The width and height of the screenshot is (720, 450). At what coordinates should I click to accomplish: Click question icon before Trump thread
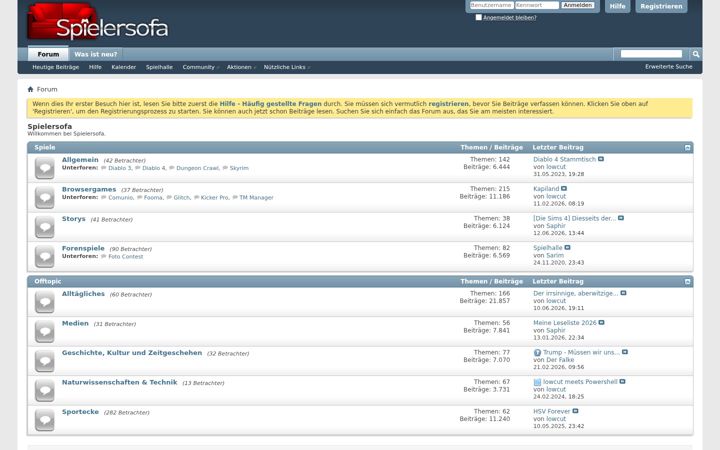[x=537, y=353]
